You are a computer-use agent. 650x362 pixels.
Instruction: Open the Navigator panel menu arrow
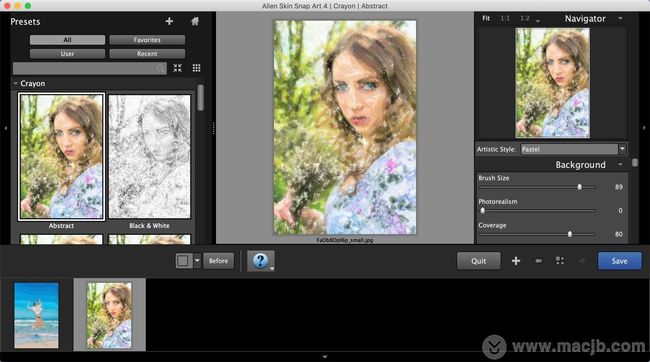tap(620, 18)
